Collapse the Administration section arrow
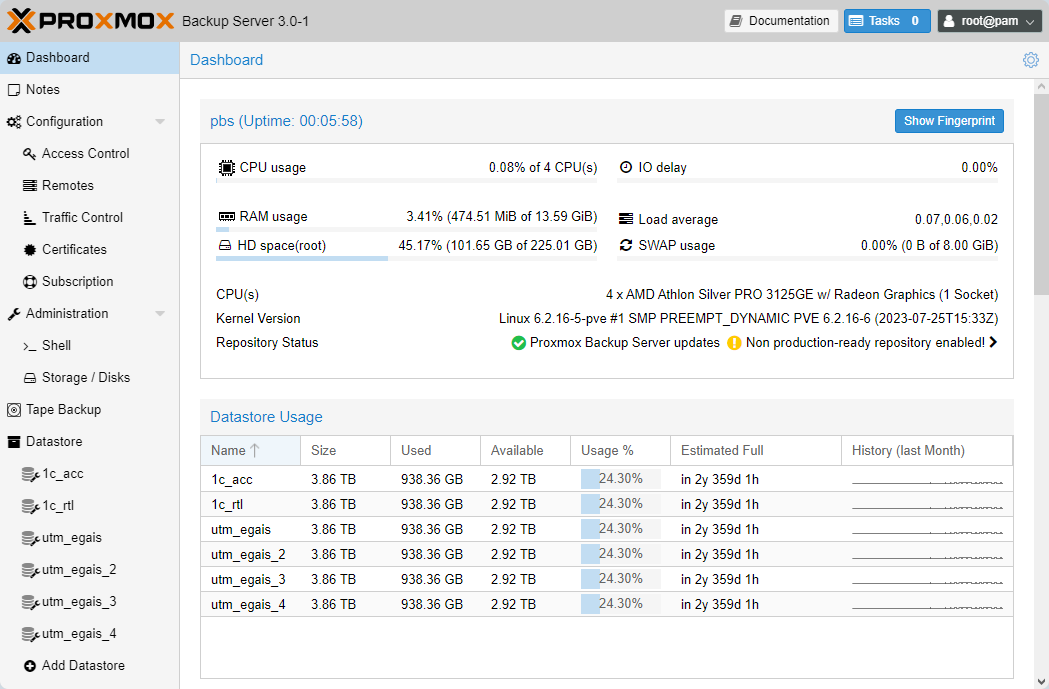 (x=160, y=314)
